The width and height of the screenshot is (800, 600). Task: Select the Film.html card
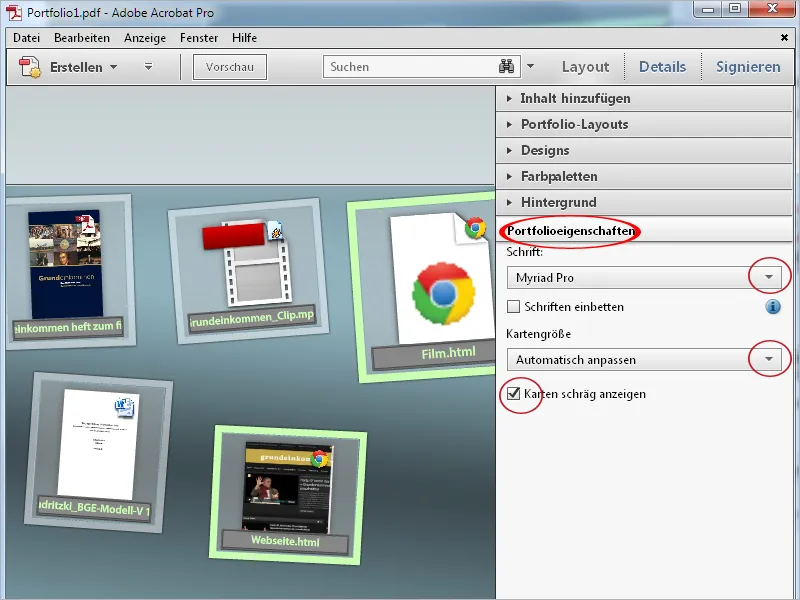[423, 288]
